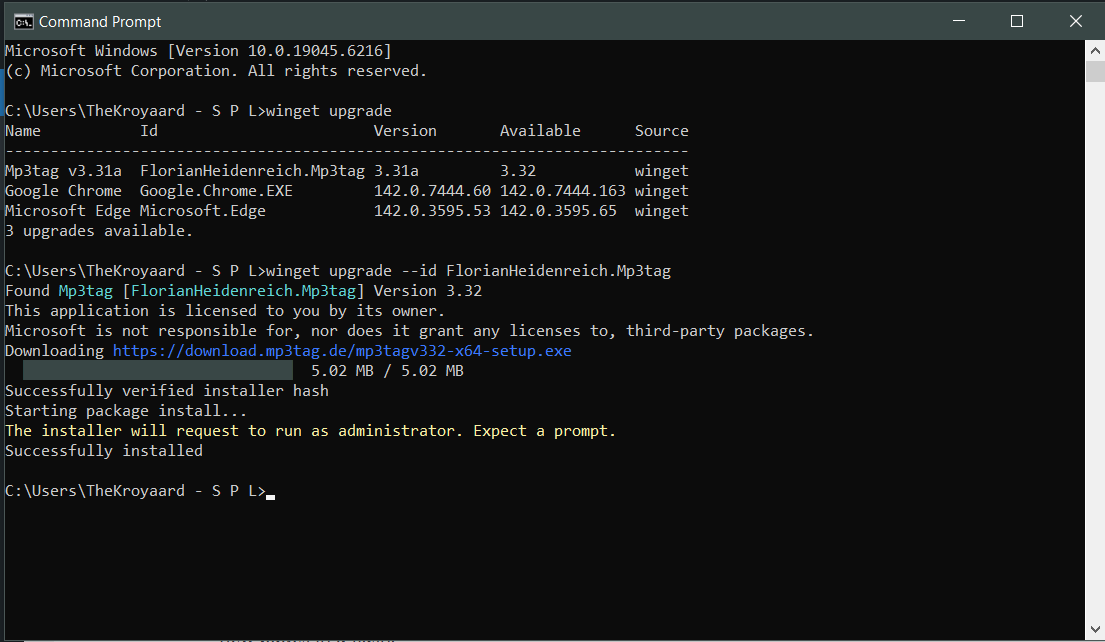The width and height of the screenshot is (1105, 642).
Task: Click the Source column header text
Action: pyautogui.click(x=662, y=130)
